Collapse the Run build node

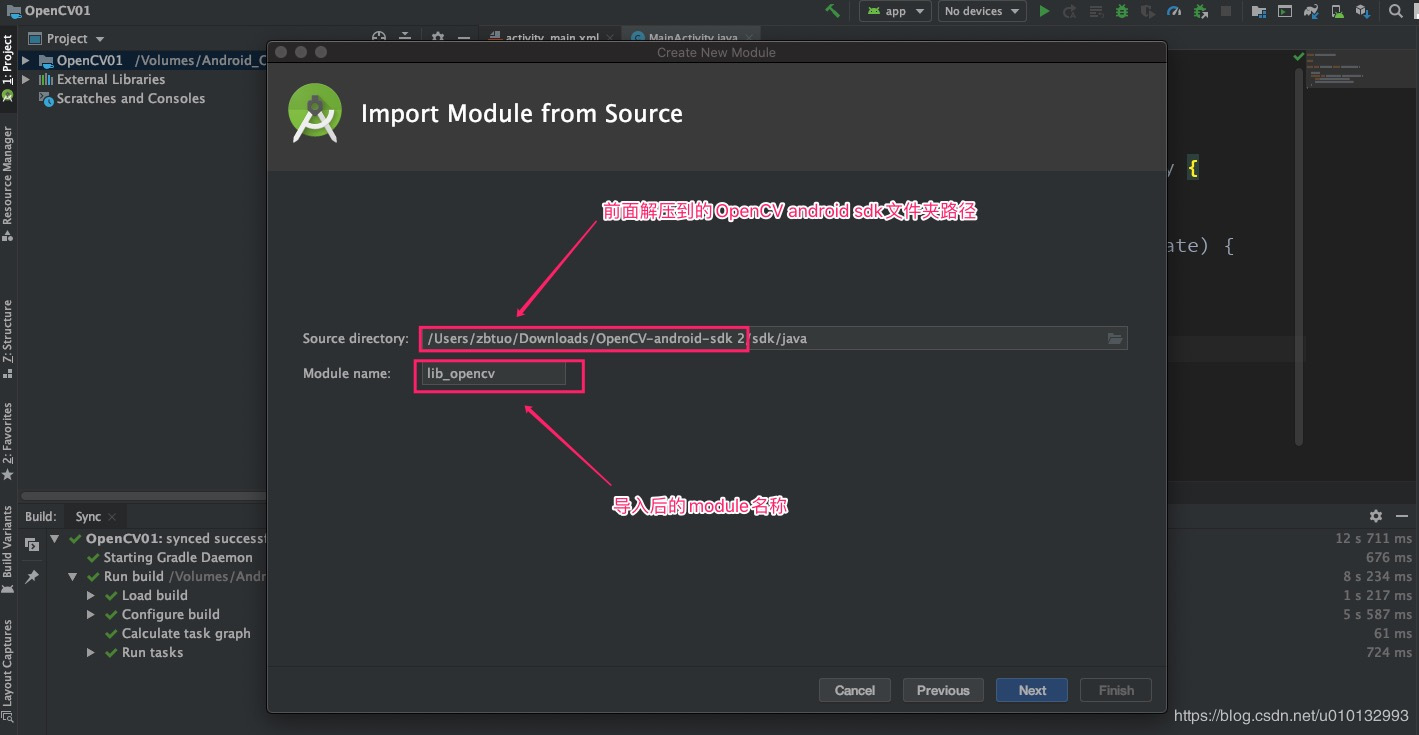click(x=73, y=576)
